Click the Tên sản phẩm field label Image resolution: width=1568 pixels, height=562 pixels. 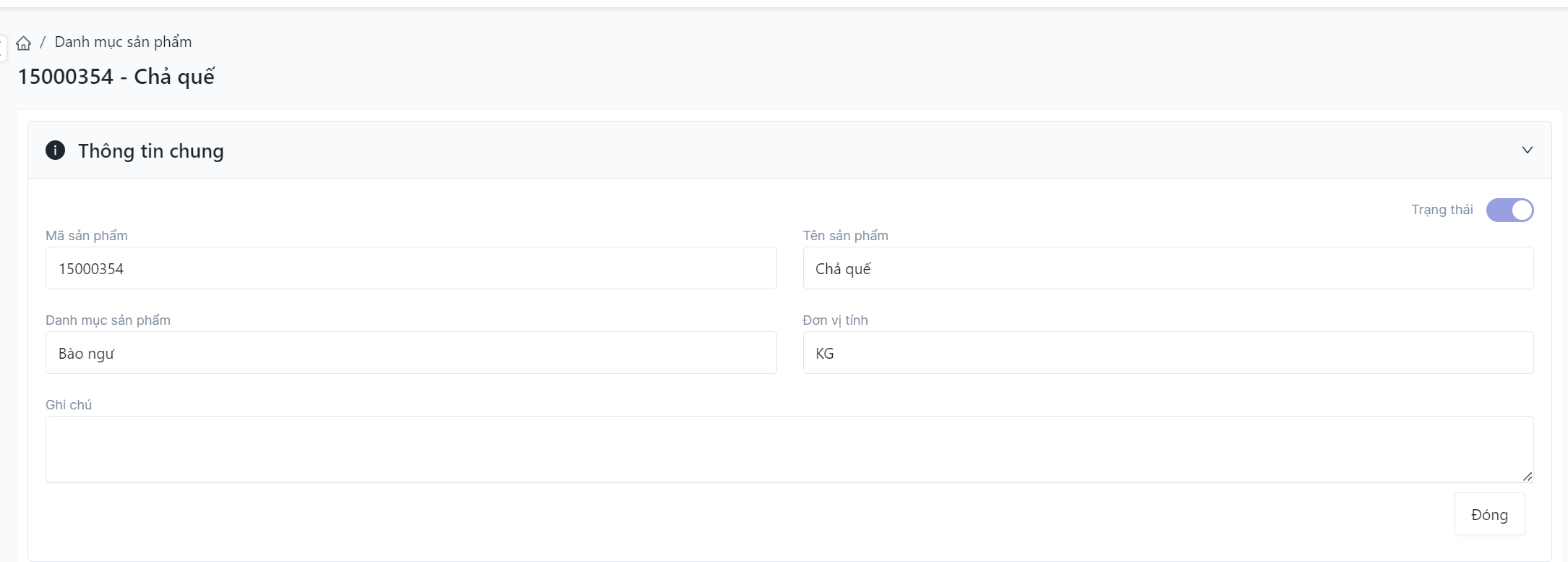(845, 236)
